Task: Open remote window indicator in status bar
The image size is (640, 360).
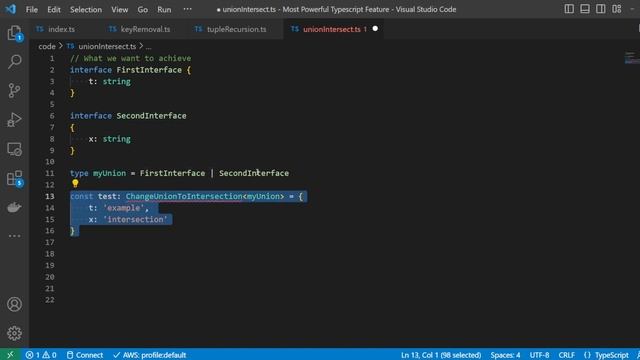Action: 10,355
